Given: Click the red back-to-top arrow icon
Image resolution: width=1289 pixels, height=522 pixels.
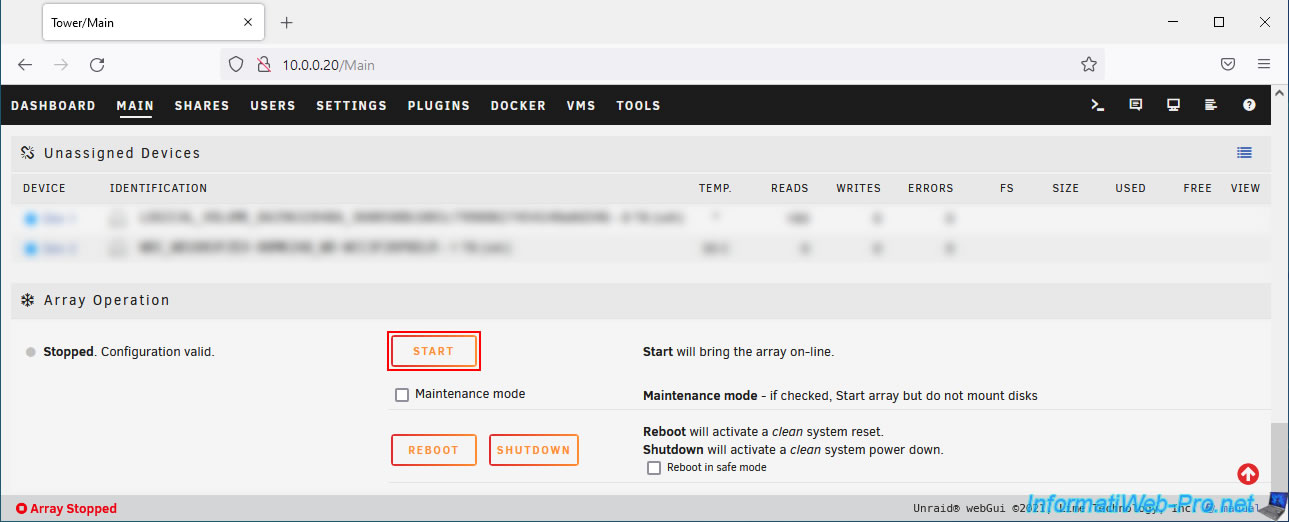Looking at the screenshot, I should click(1248, 474).
